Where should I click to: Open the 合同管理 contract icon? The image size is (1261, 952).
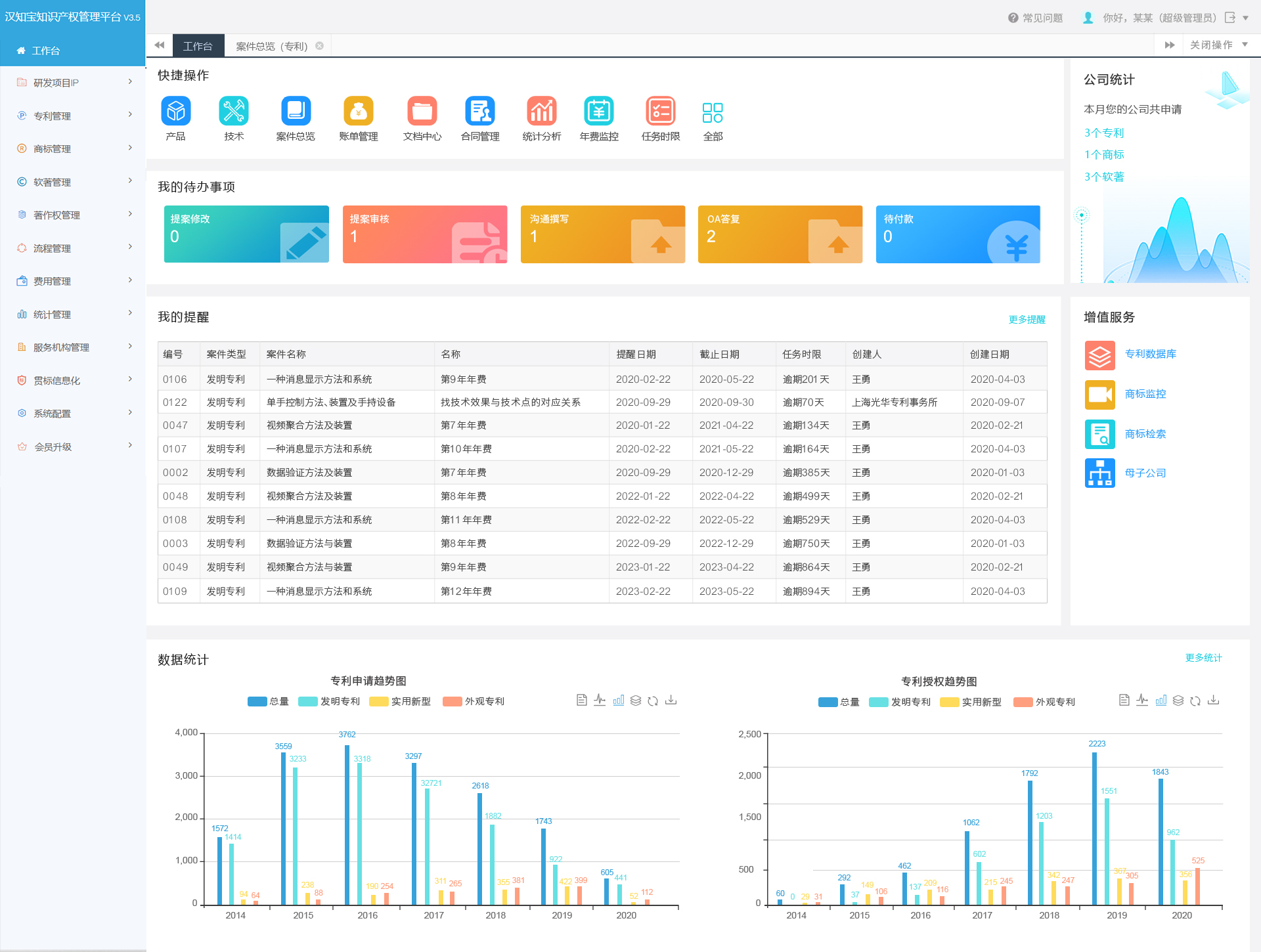coord(480,111)
